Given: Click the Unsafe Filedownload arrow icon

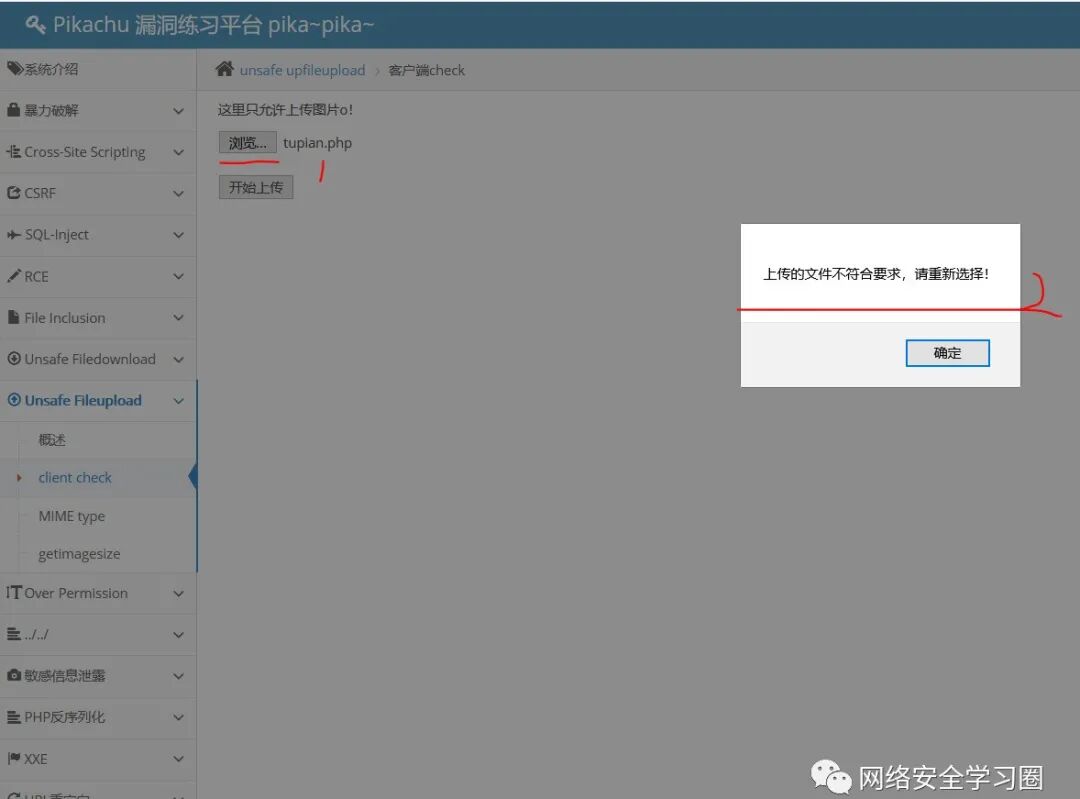Looking at the screenshot, I should pos(14,358).
